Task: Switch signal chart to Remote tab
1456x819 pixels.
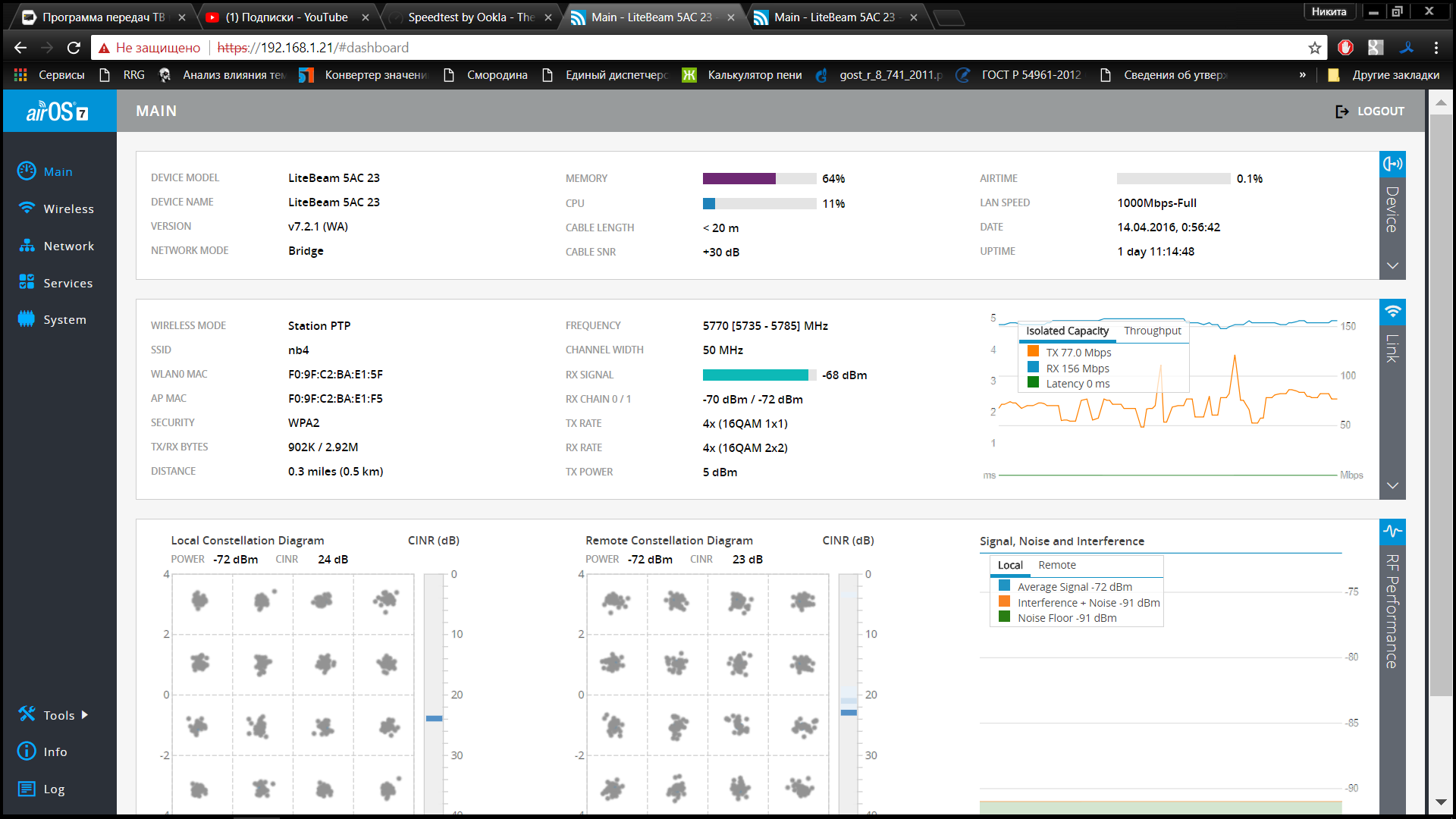Action: pos(1056,565)
